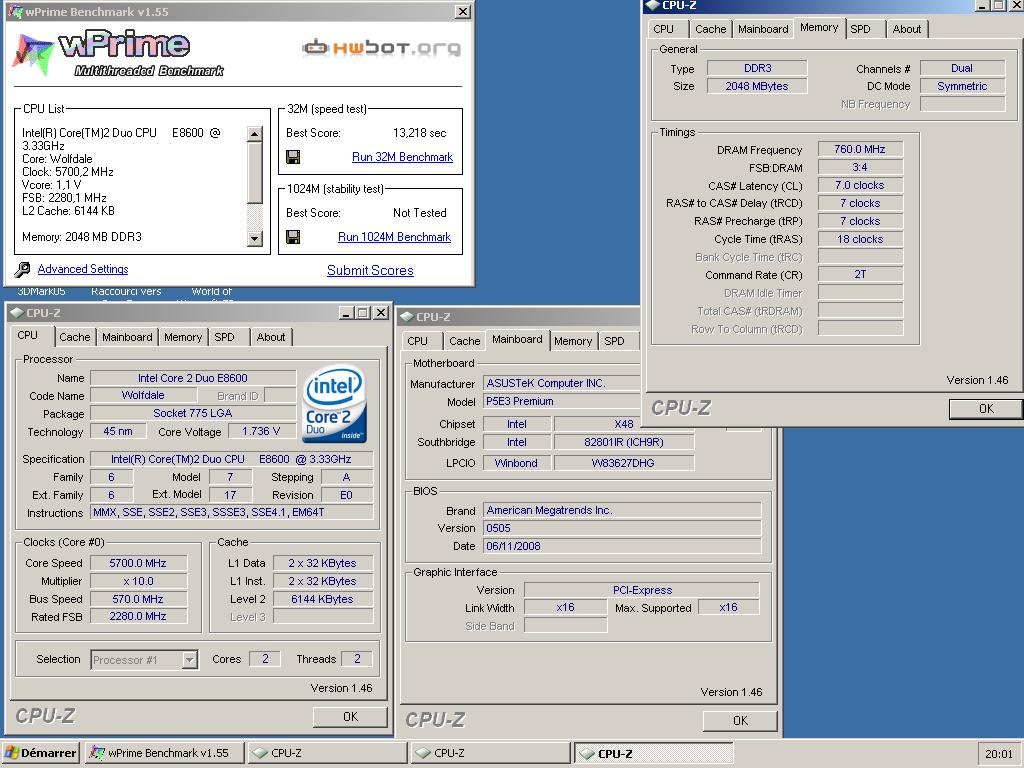Run the 1024M Benchmark
Screen dimensions: 1024x768
394,237
